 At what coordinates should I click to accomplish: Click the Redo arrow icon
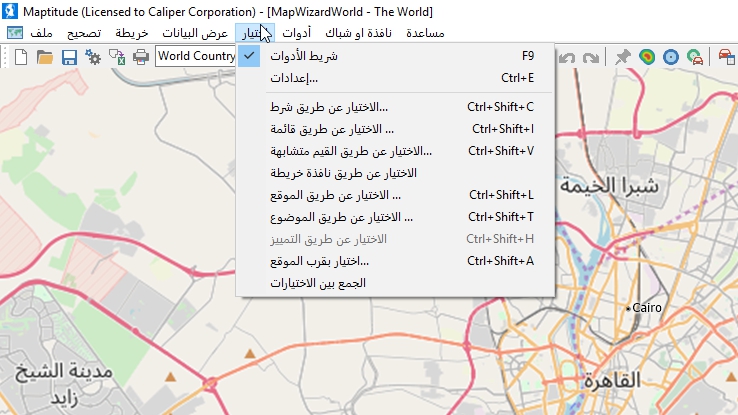click(590, 57)
